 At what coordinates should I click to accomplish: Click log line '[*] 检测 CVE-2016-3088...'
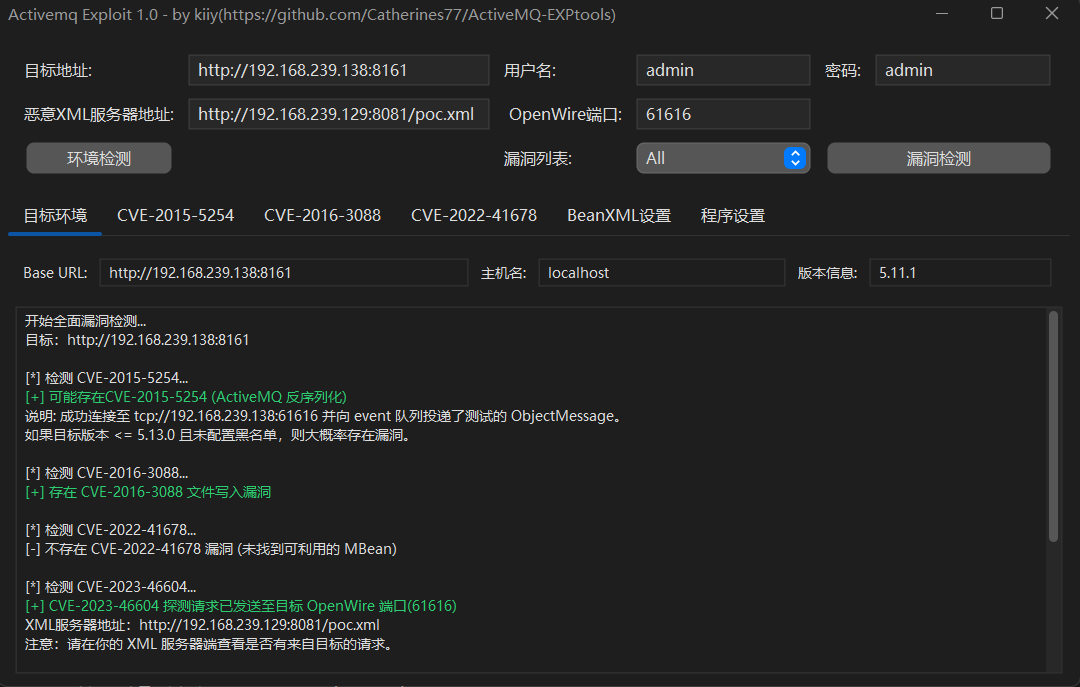107,473
